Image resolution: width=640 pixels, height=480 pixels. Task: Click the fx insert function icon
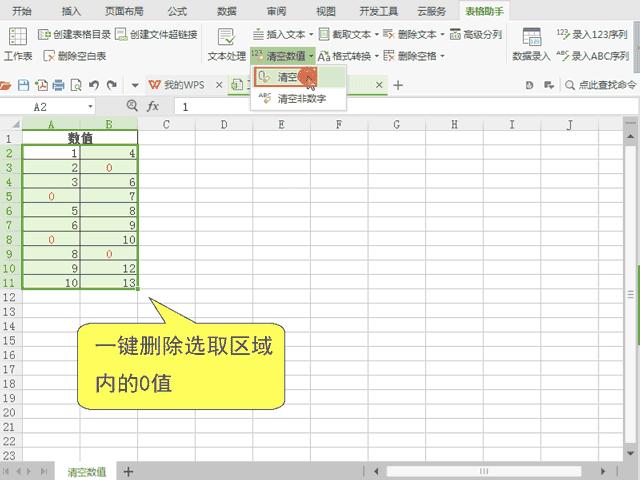click(153, 107)
